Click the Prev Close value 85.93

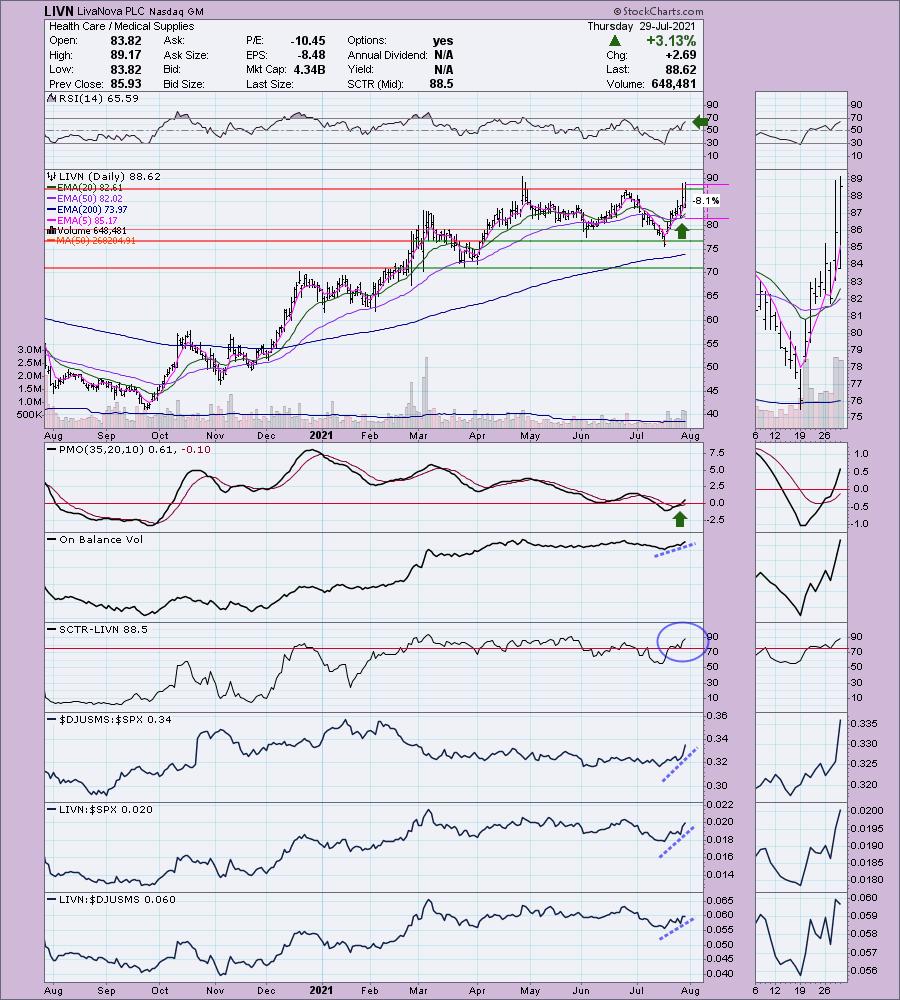click(126, 84)
